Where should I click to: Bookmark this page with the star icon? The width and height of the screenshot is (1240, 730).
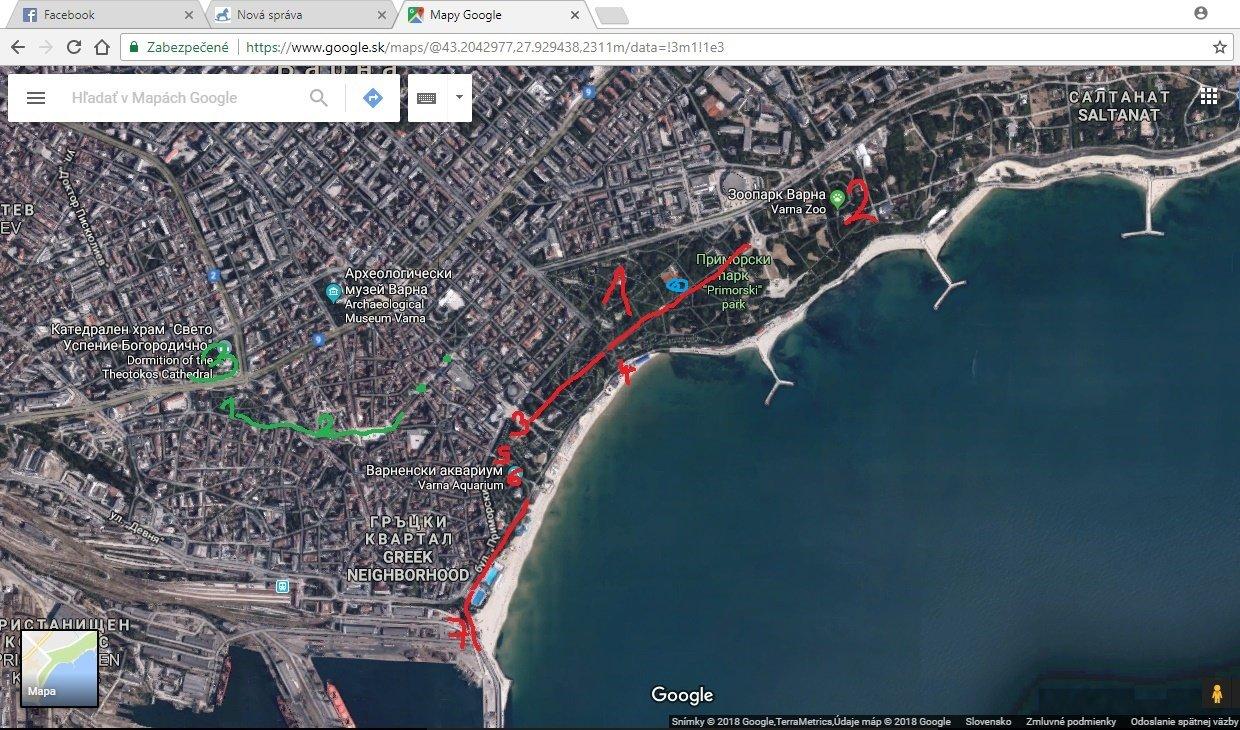tap(1219, 47)
